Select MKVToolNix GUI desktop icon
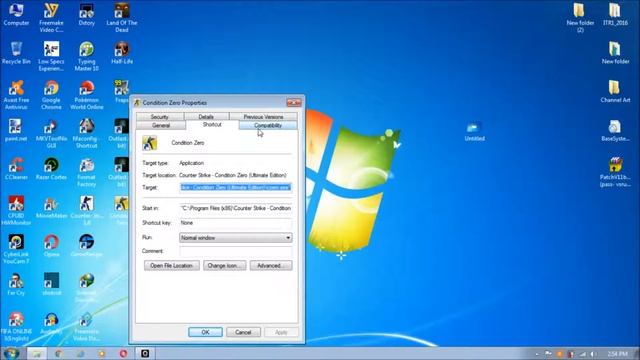Viewport: 640px width, 360px height. pos(51,133)
